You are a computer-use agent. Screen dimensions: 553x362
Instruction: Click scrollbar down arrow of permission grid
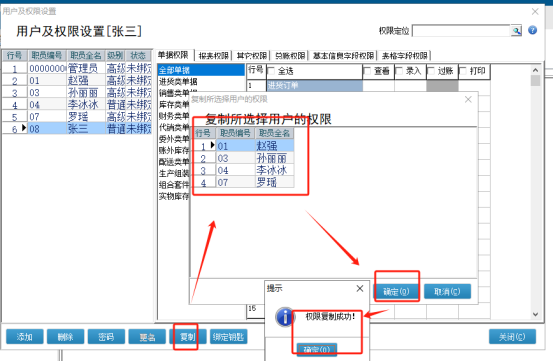pyautogui.click(x=535, y=314)
